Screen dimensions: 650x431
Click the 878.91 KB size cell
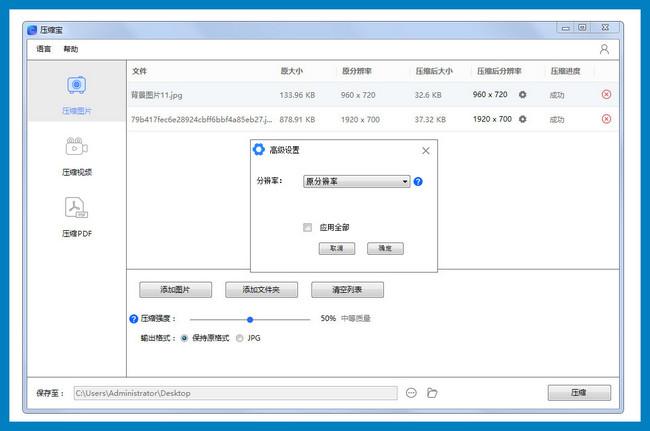(297, 119)
